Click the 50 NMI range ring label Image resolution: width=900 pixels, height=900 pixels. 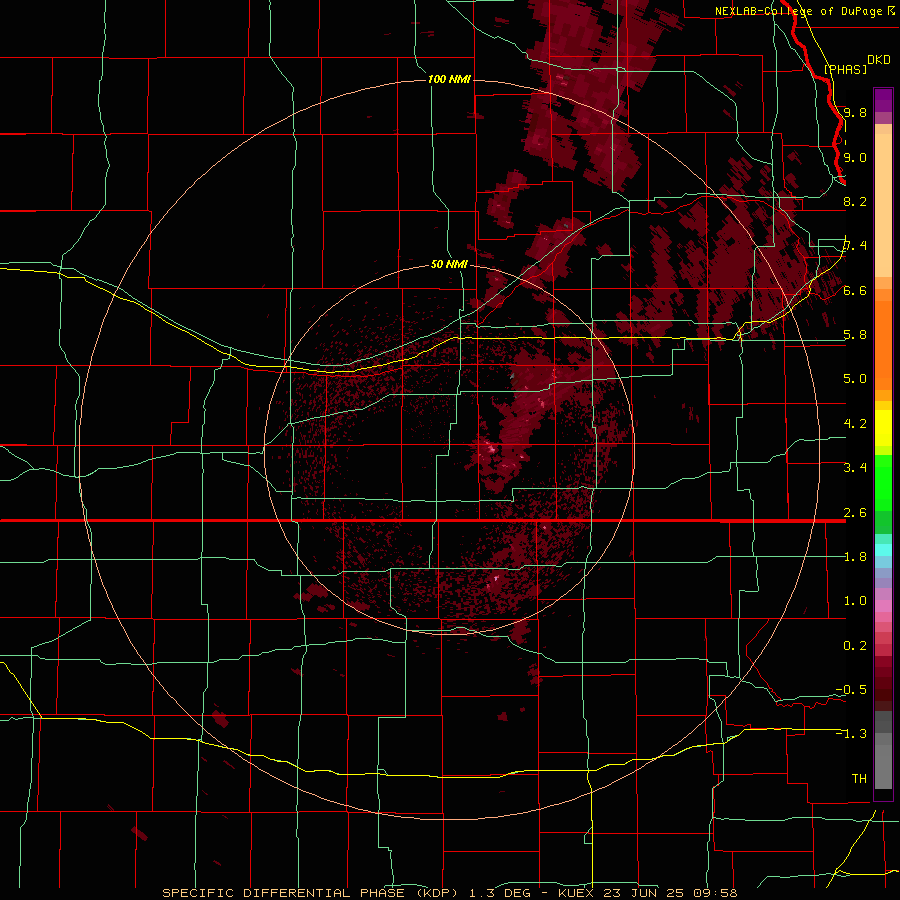click(x=449, y=264)
